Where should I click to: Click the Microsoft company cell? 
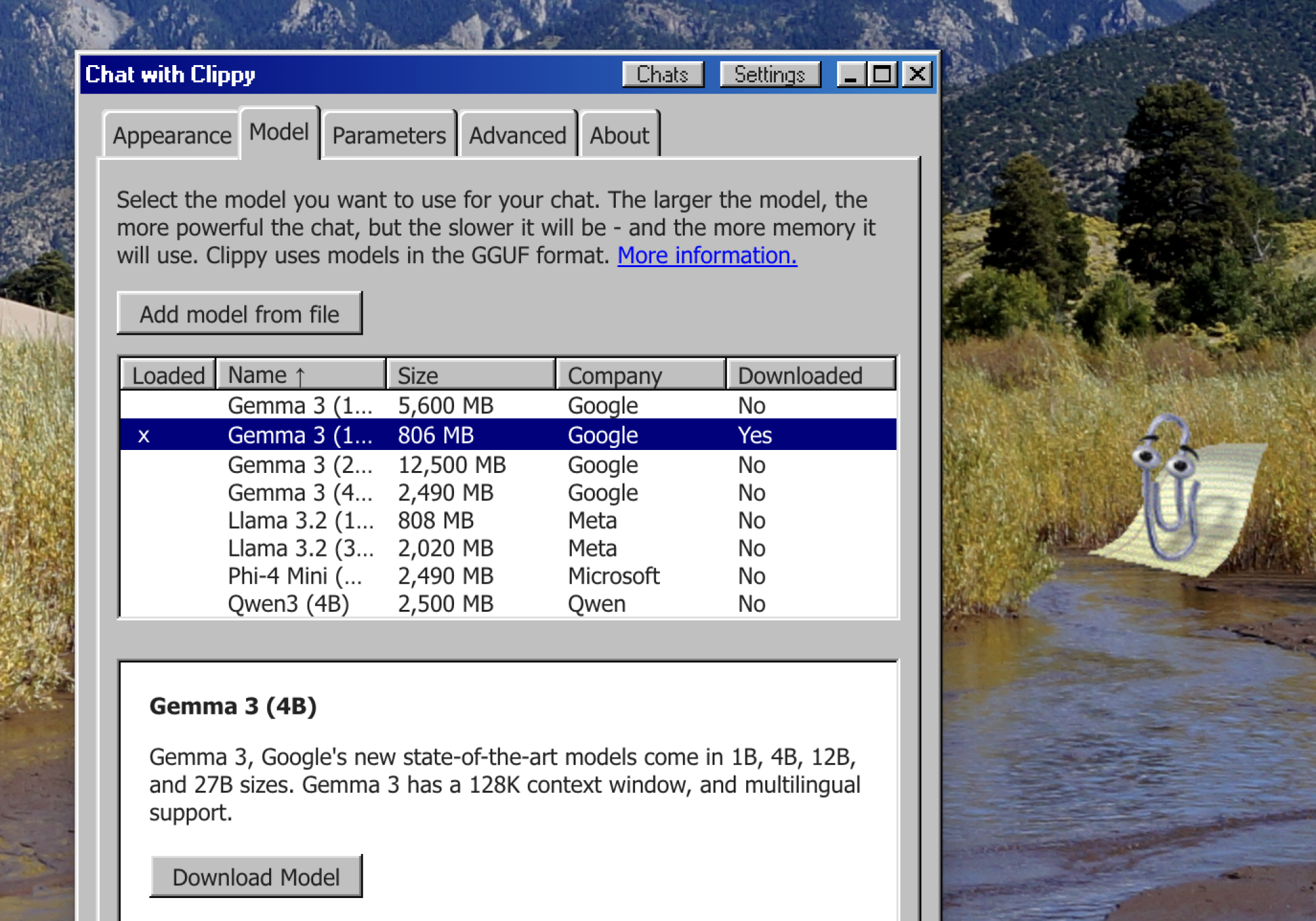click(613, 576)
